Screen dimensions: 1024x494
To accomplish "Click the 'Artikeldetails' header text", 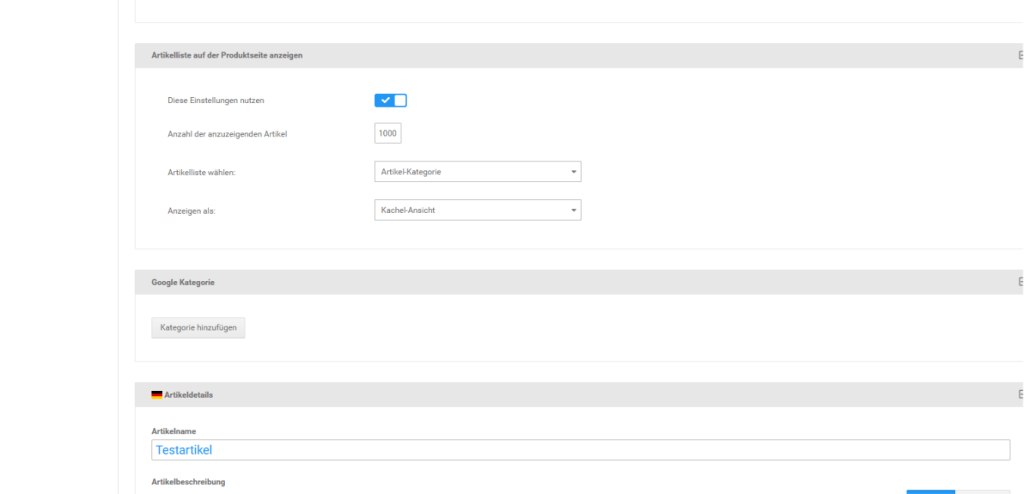I will (x=189, y=395).
